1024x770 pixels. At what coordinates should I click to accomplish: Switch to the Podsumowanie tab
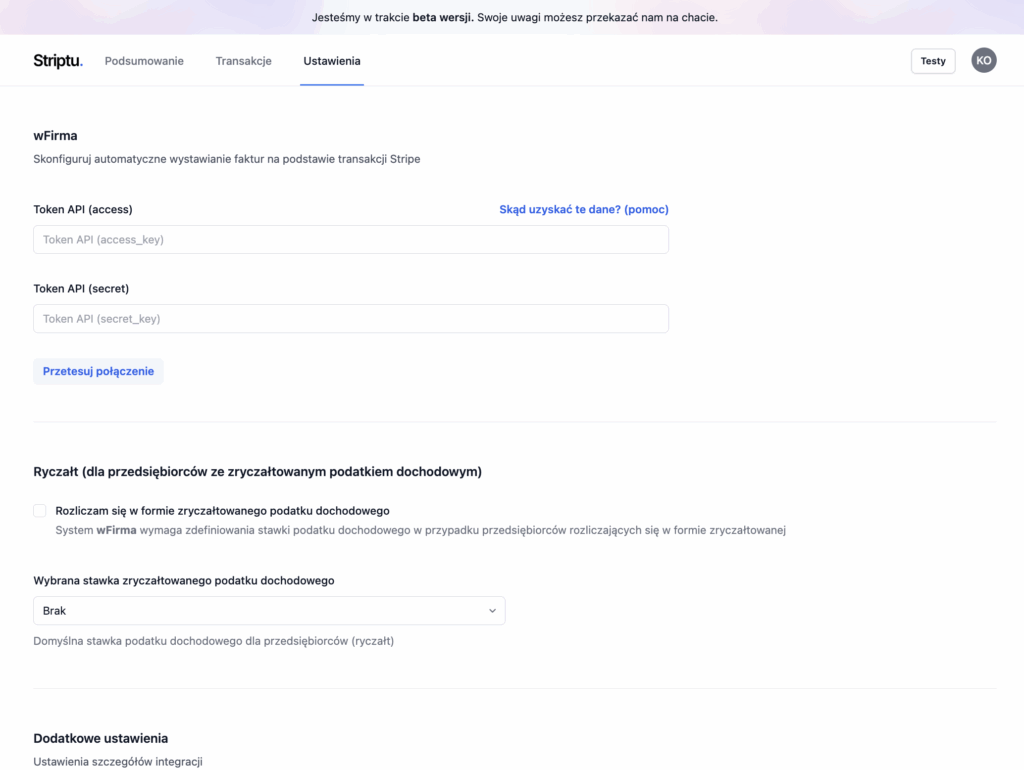[144, 61]
